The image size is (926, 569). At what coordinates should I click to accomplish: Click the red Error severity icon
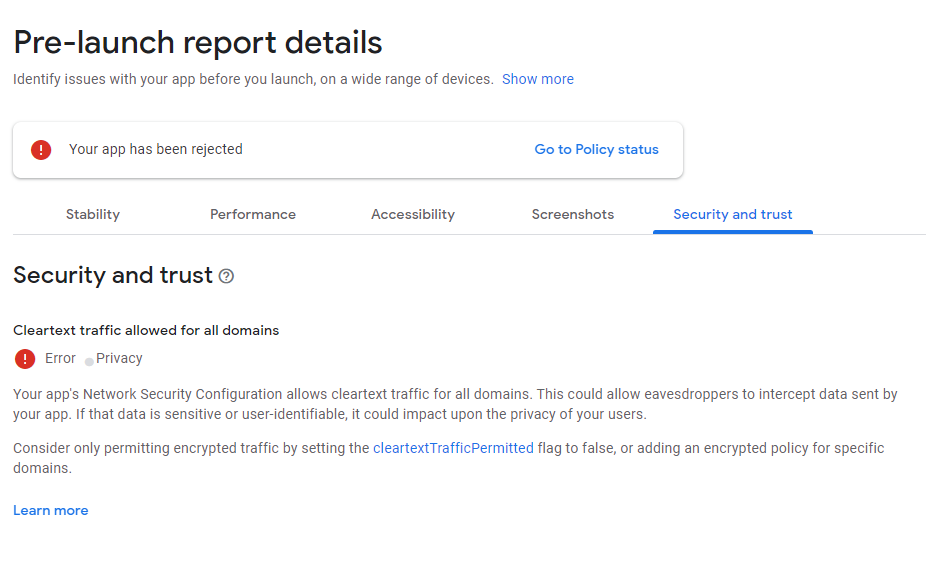[x=25, y=359]
